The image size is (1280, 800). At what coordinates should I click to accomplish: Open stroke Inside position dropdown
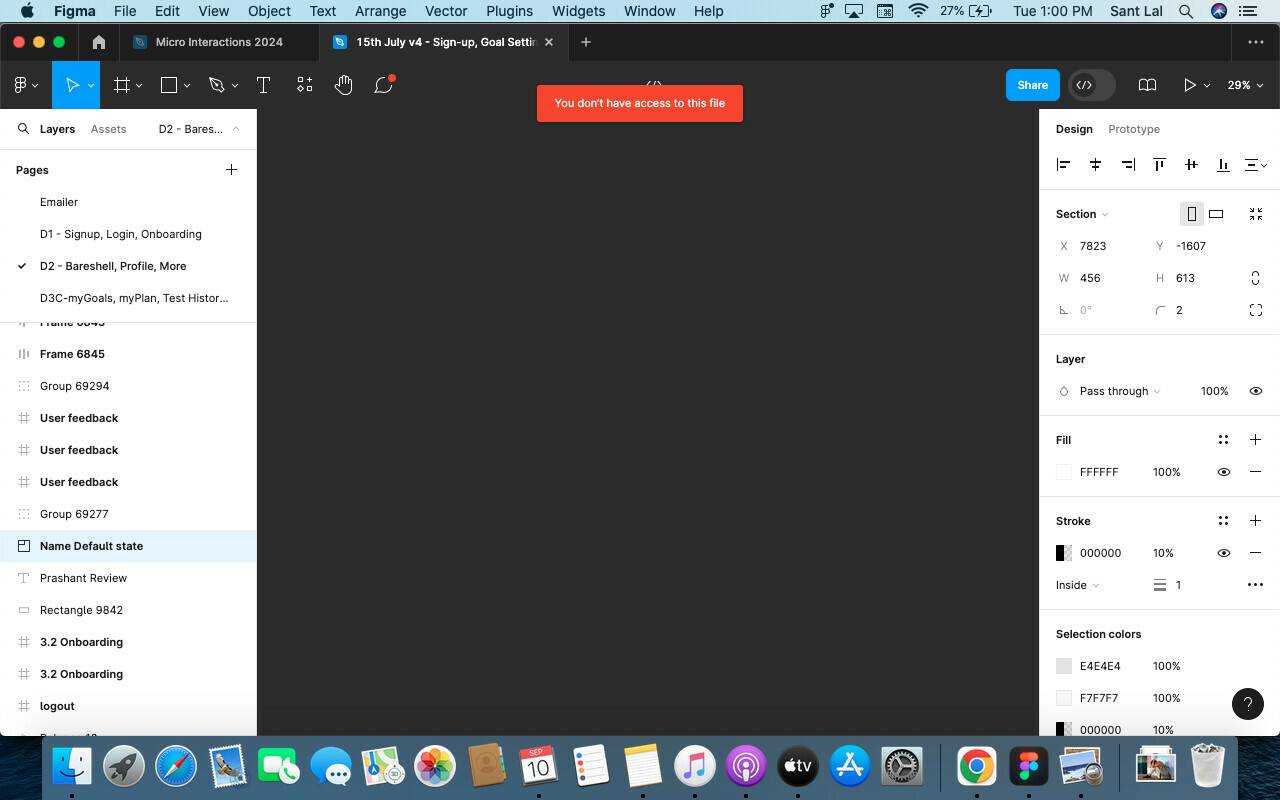[x=1078, y=585]
